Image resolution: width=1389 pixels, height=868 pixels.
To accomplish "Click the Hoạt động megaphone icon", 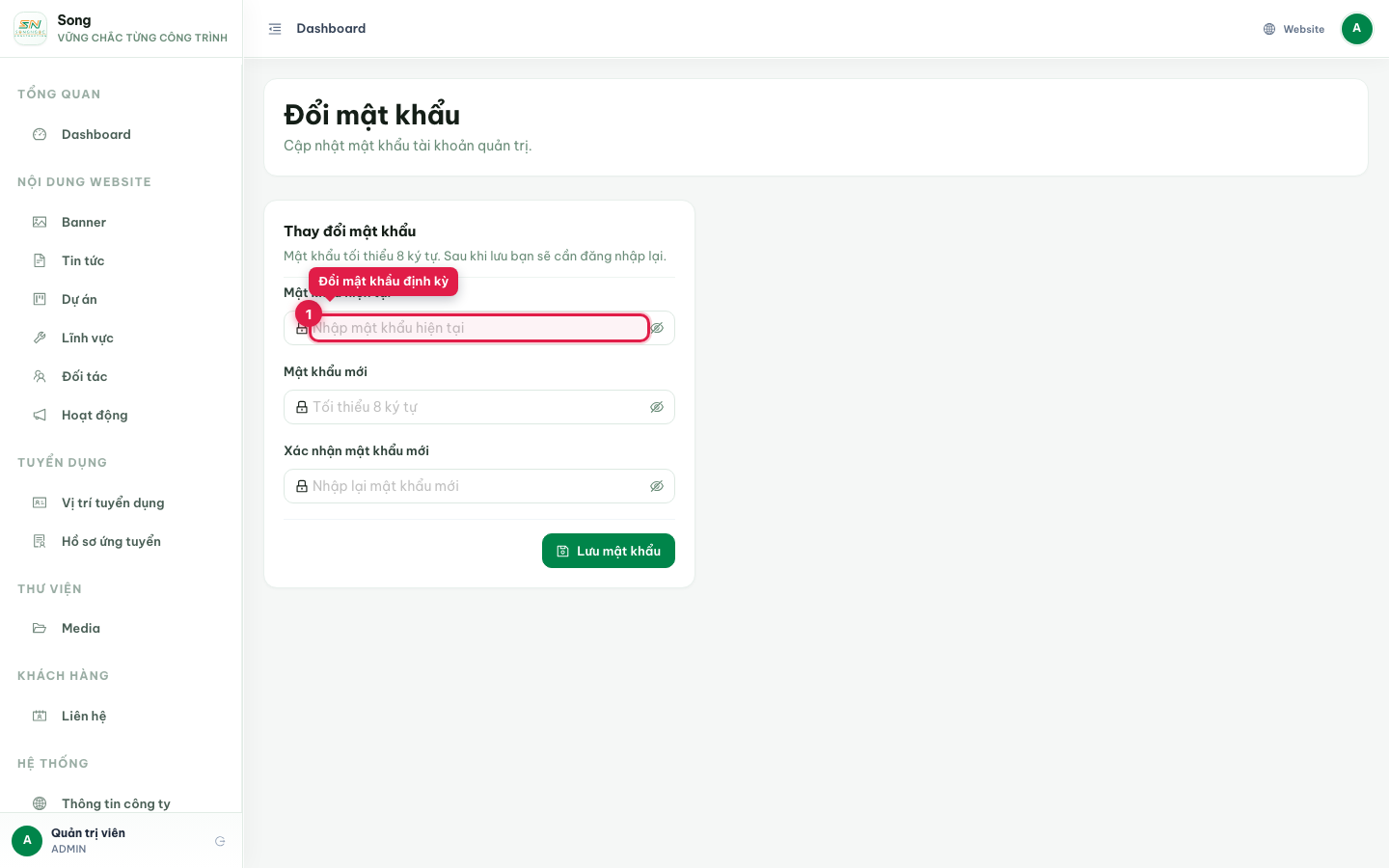I will [x=40, y=415].
